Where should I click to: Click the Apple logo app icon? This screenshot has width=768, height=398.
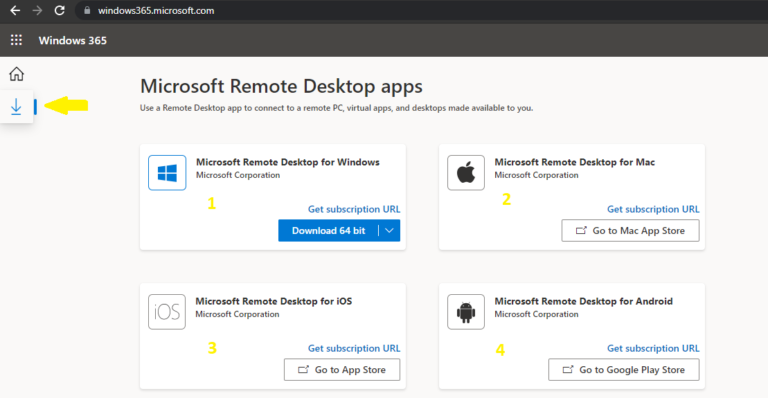point(466,173)
